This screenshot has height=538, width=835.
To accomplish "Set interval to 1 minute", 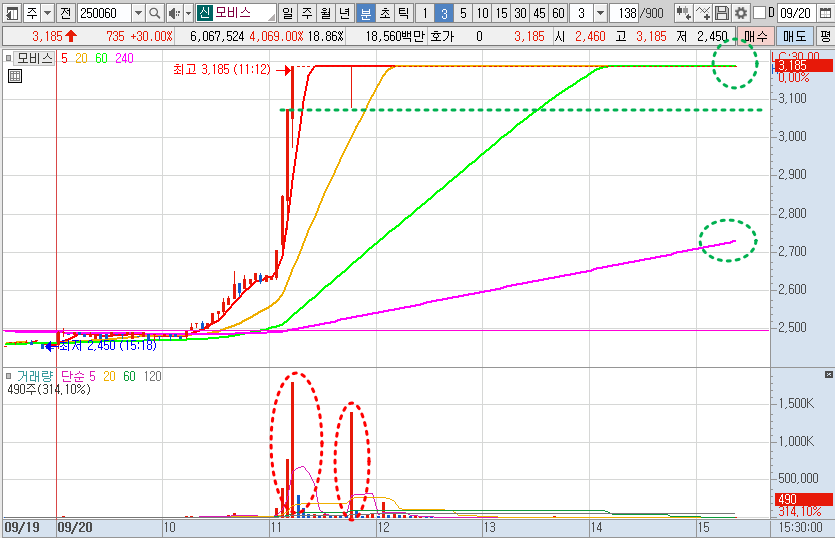I will [x=425, y=13].
